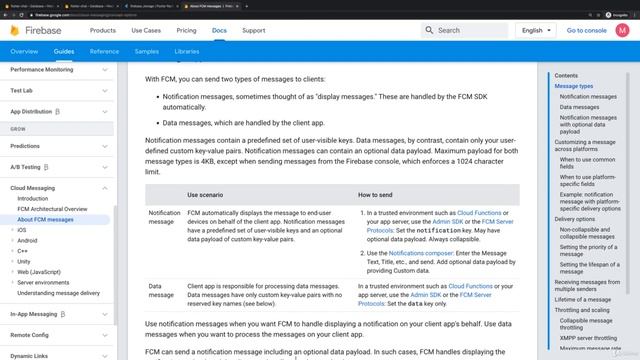Jump to Throttling and scaling in Contents
This screenshot has width=640, height=360.
(582, 310)
